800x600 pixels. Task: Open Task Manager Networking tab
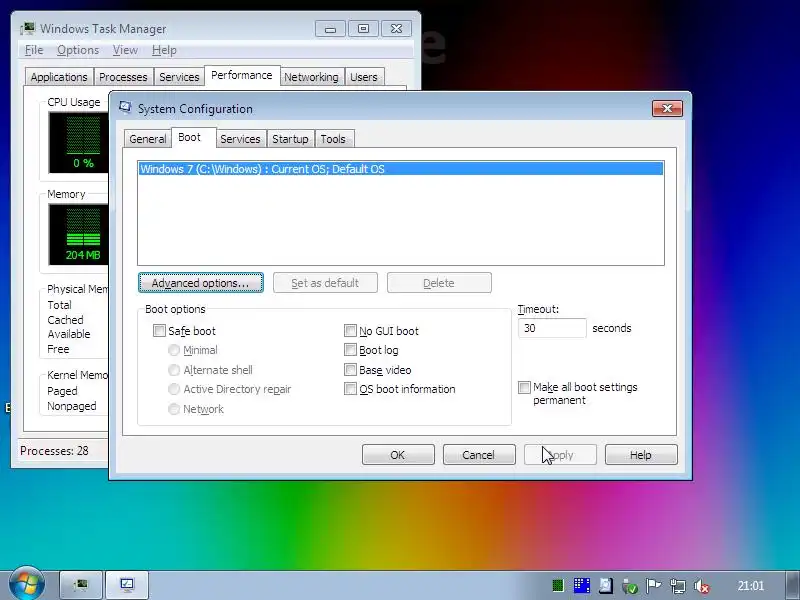click(x=311, y=77)
